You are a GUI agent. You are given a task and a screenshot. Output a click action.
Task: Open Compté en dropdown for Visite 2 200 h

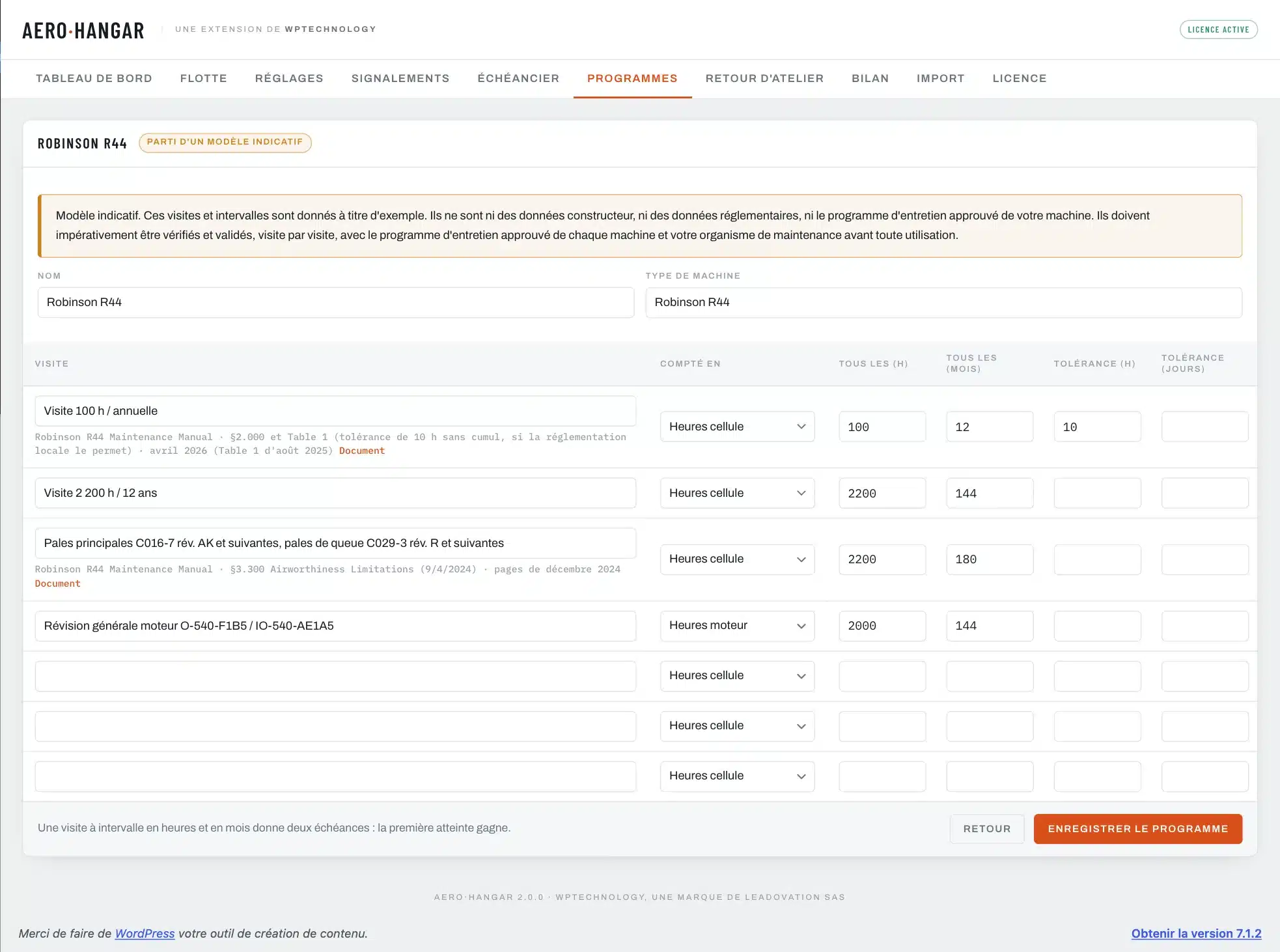(x=737, y=493)
